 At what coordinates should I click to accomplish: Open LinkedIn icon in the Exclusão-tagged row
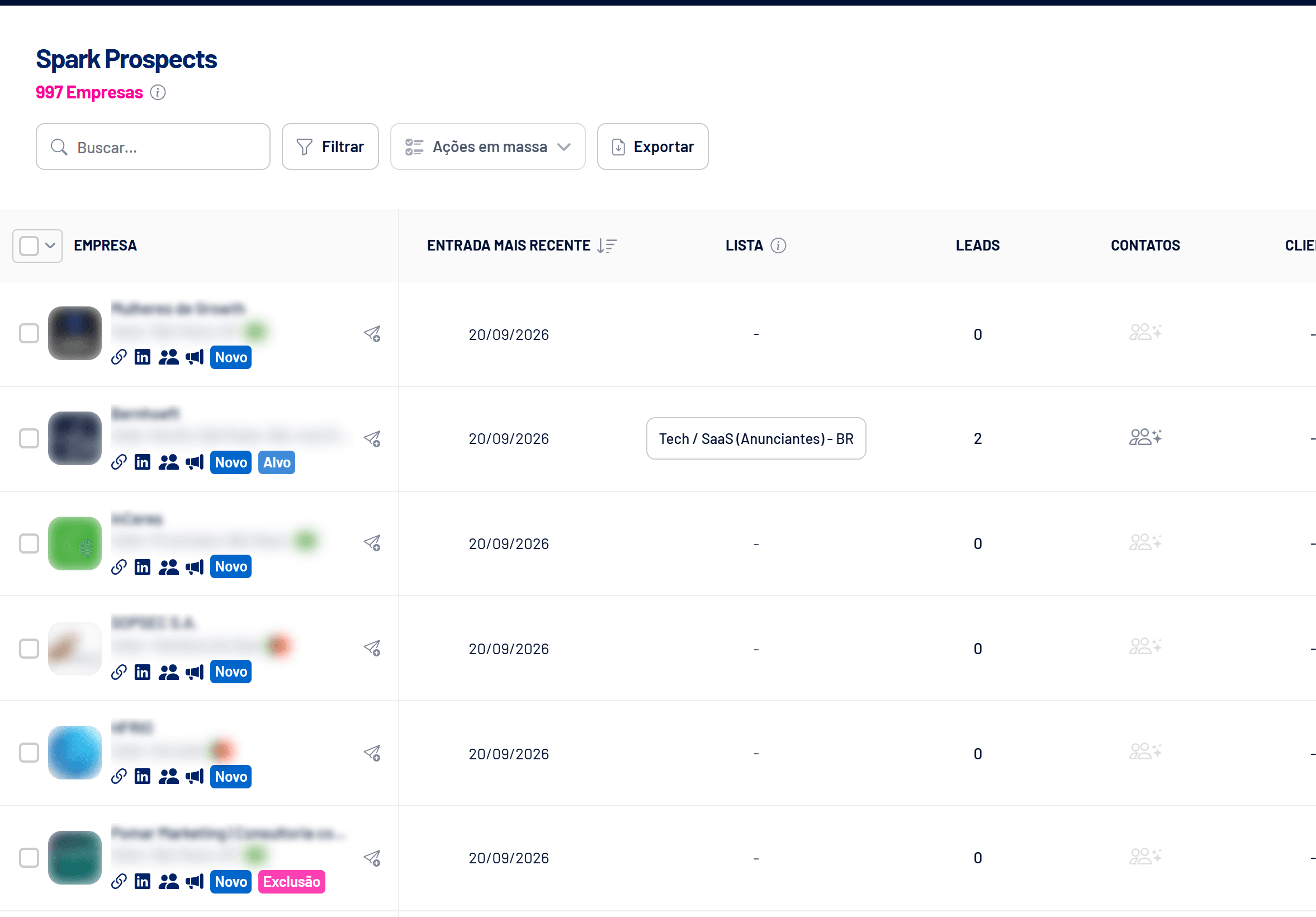142,881
